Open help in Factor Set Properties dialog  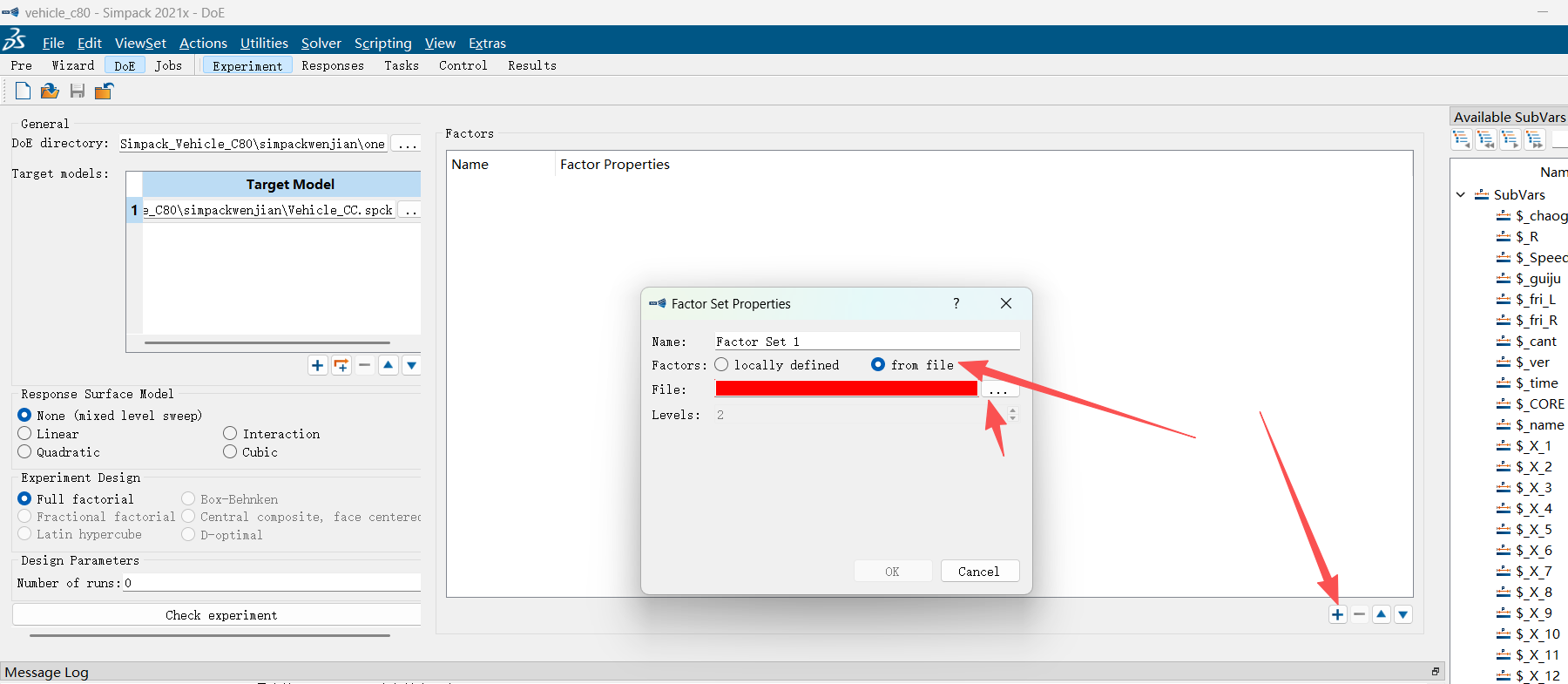point(956,303)
